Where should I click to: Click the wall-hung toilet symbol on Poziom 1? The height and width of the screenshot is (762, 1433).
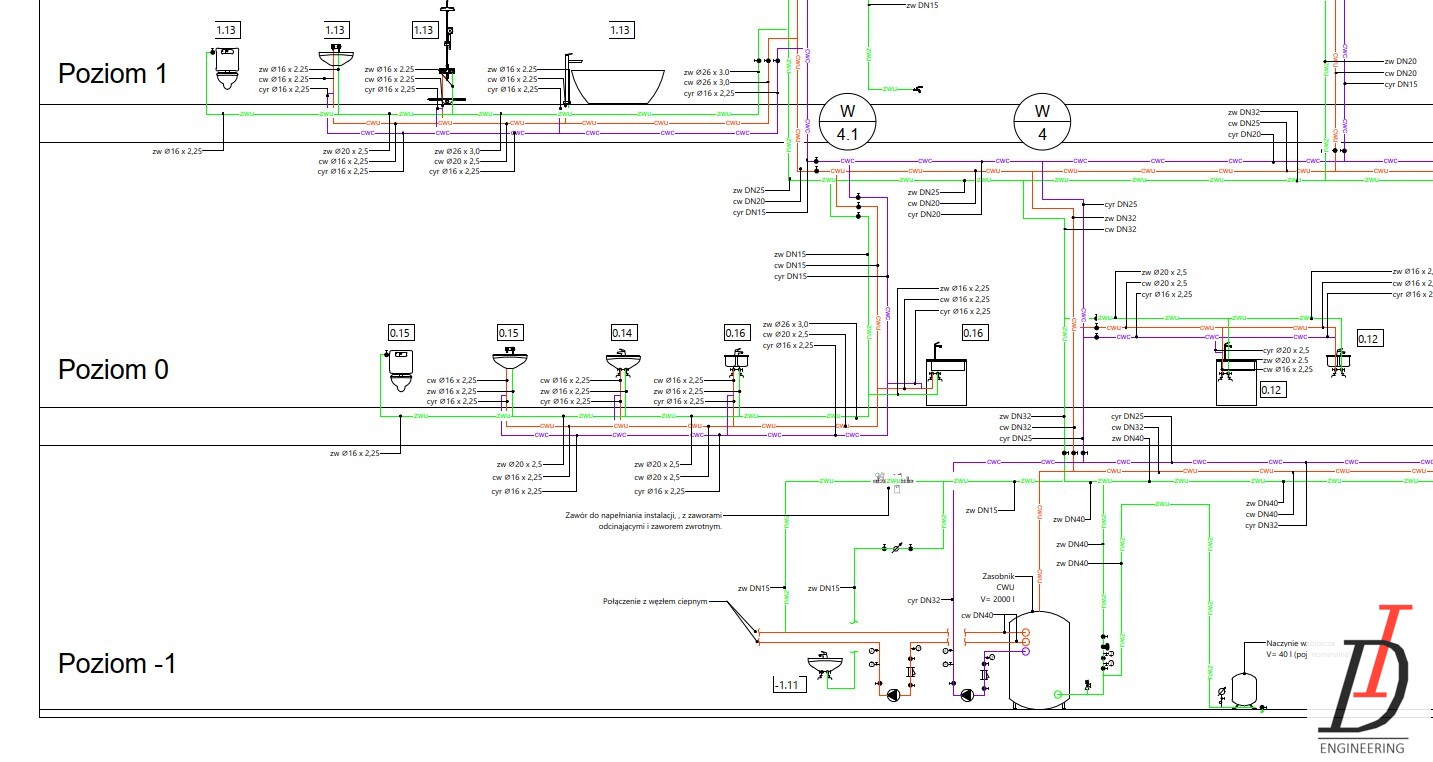coord(228,67)
